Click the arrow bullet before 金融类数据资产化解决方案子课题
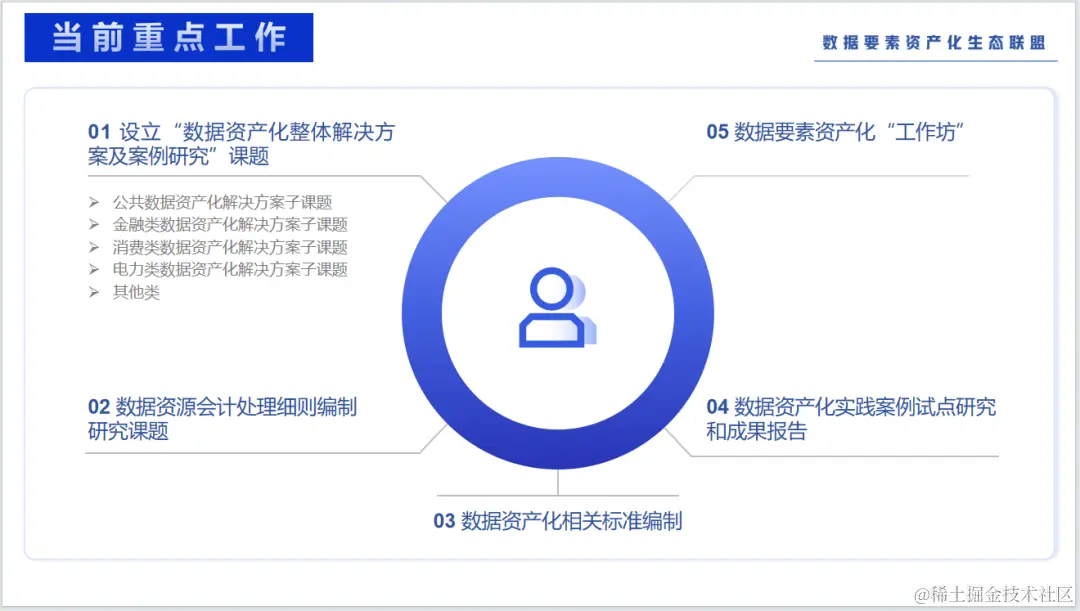The height and width of the screenshot is (611, 1080). point(94,224)
